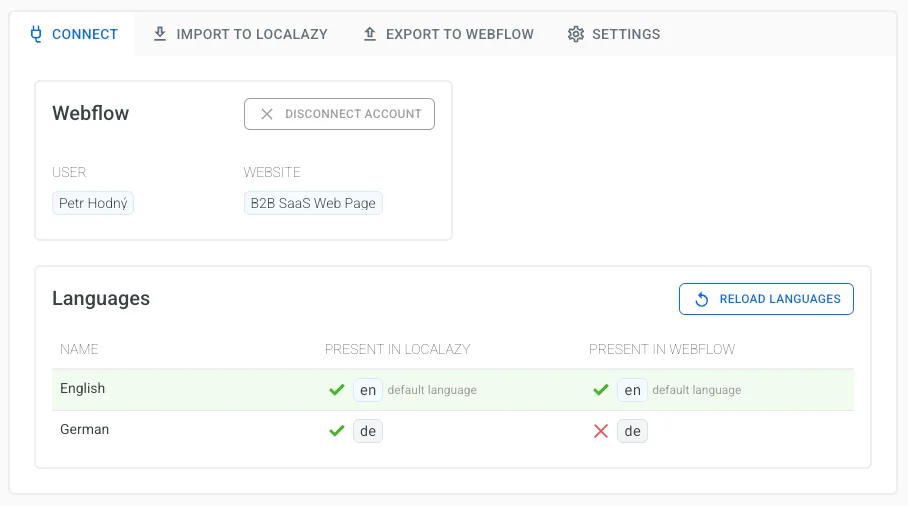908x506 pixels.
Task: Click the B2B SaaS Web Page website chip
Action: (313, 203)
